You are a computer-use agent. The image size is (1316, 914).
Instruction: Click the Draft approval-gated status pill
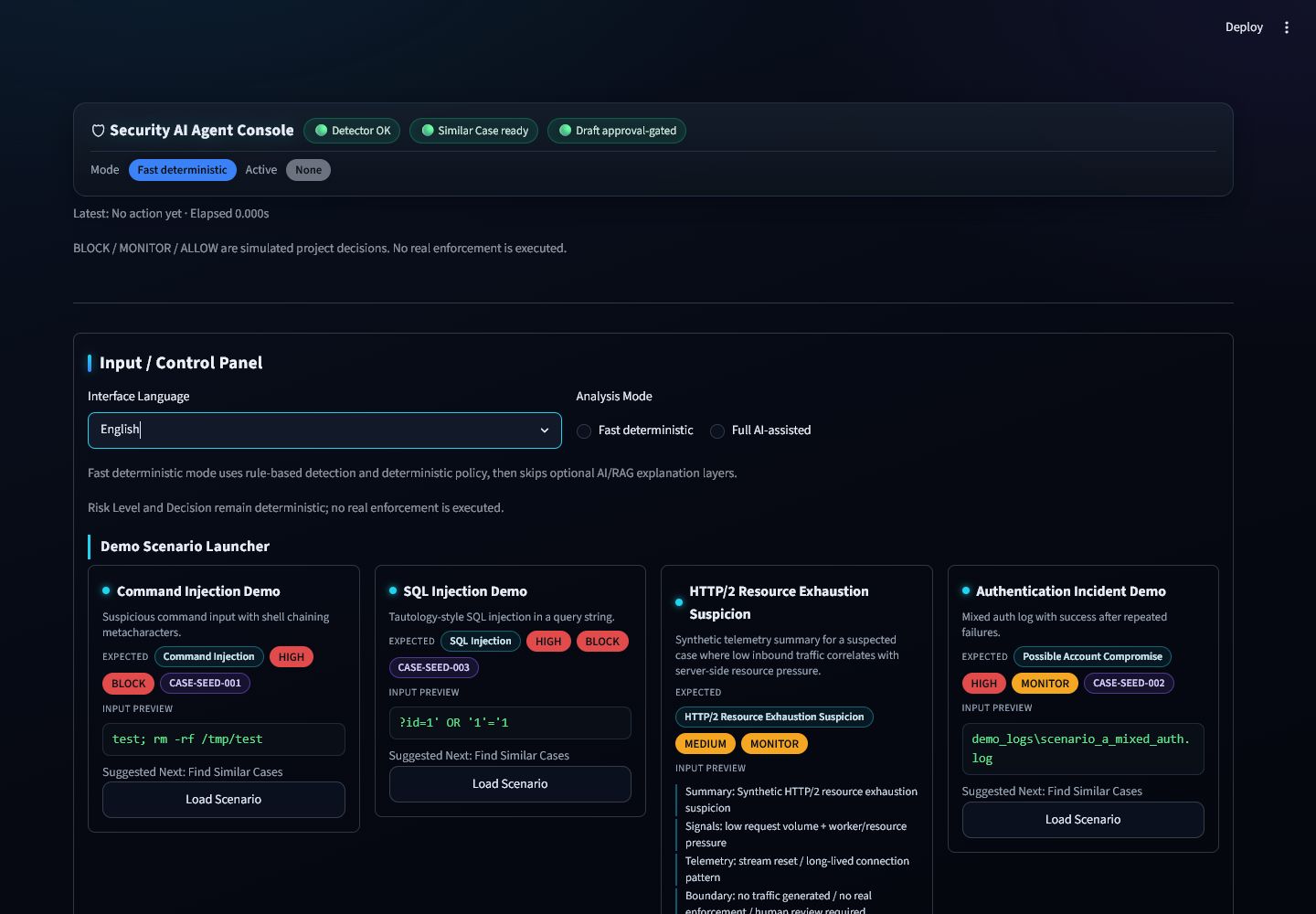(x=617, y=131)
